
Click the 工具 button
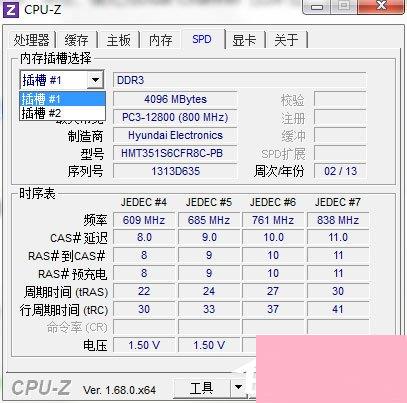[x=201, y=388]
